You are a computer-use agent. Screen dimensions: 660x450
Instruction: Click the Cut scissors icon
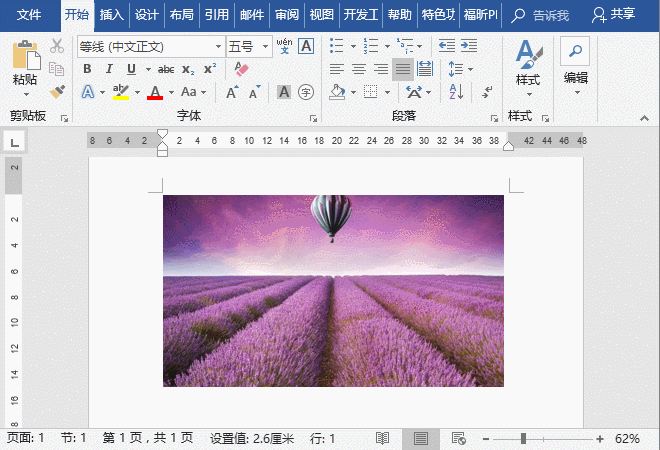(x=56, y=45)
